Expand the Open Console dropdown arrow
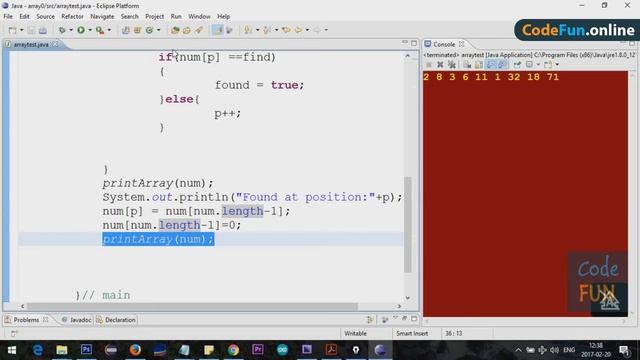The image size is (640, 360). pyautogui.click(x=557, y=64)
